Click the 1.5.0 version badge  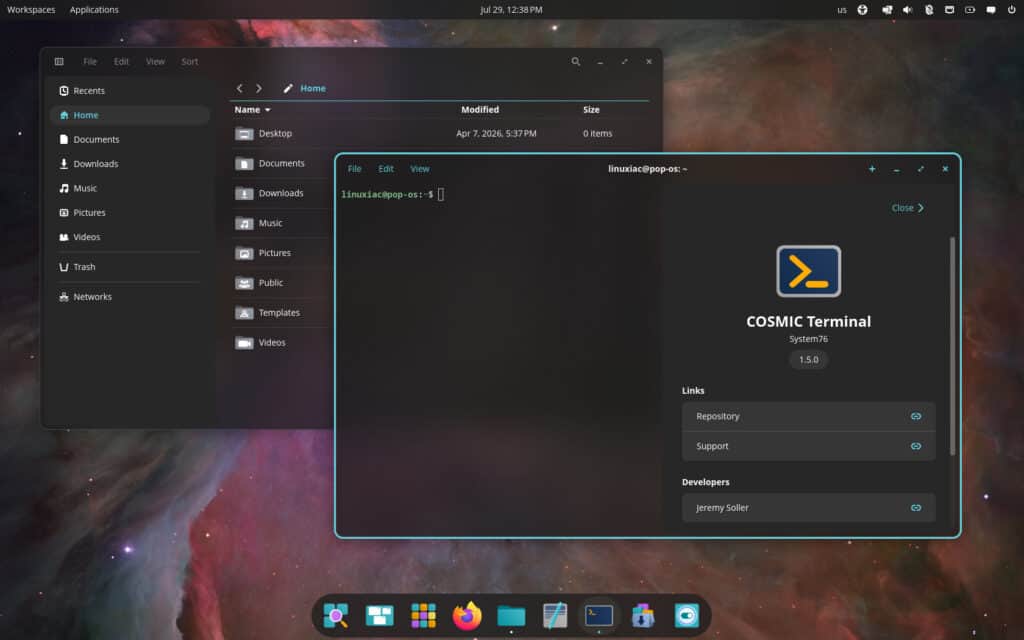point(808,360)
